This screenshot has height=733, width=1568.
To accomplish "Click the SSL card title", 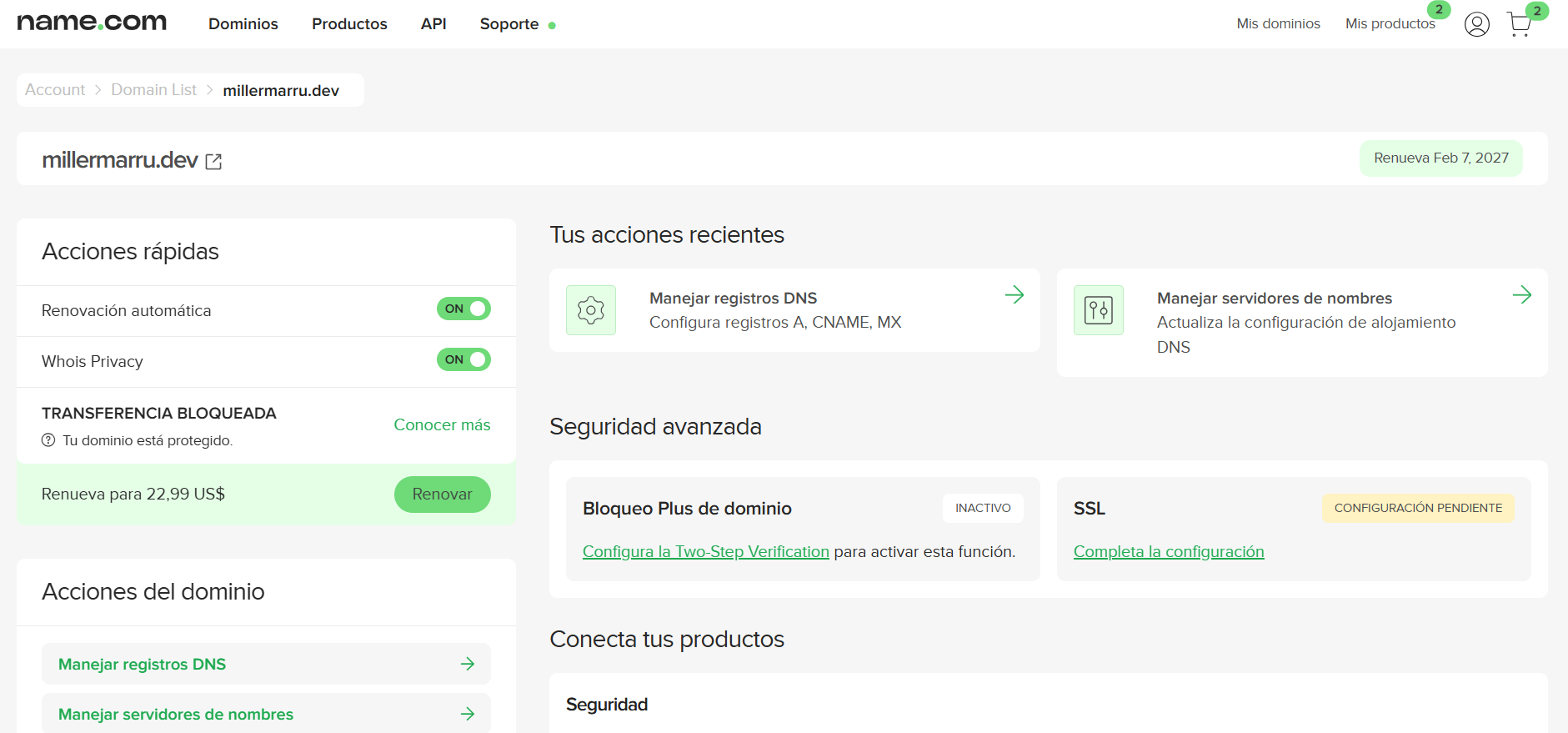I will [x=1090, y=509].
